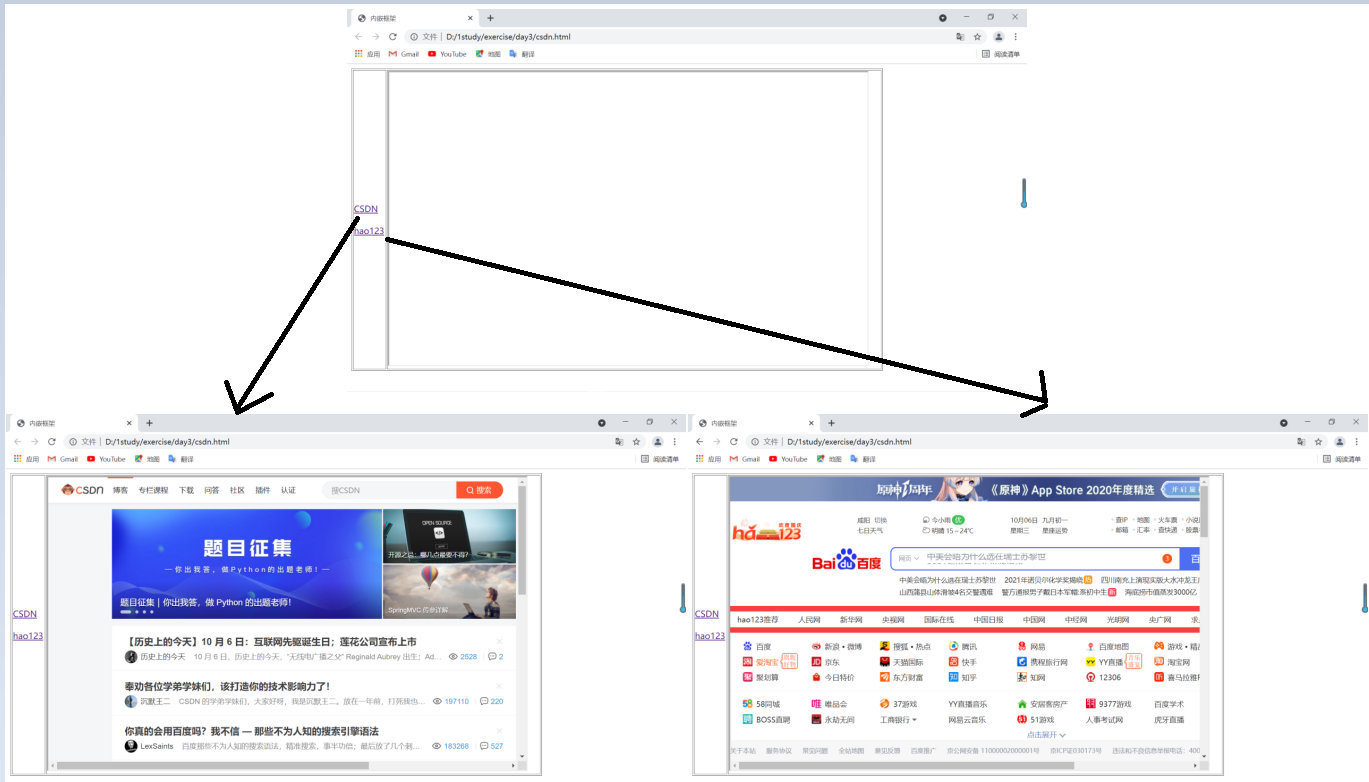Open the 你真的会用百度吗 article

[x=251, y=731]
